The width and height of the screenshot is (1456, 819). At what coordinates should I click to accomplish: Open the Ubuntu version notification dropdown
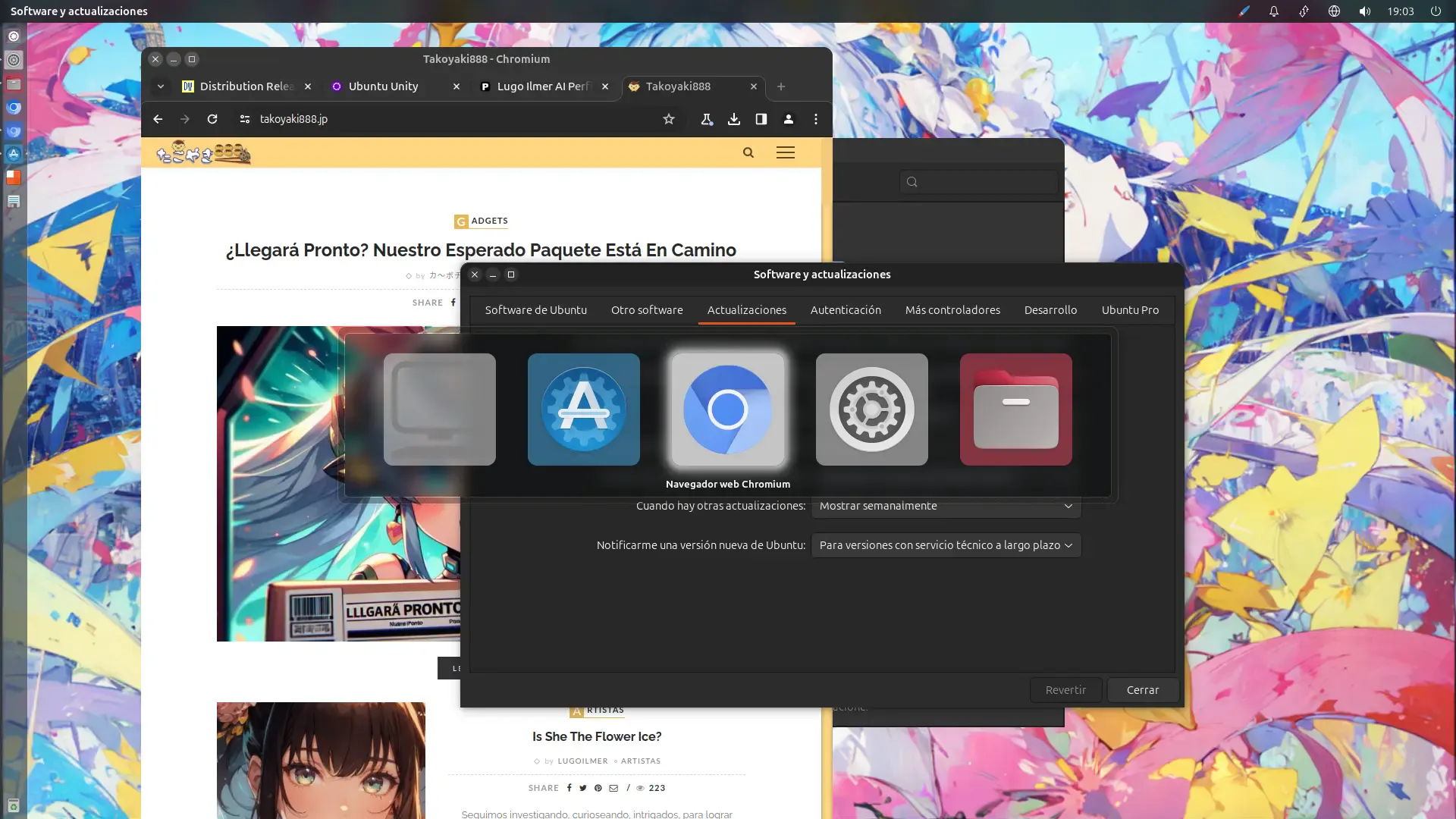945,545
